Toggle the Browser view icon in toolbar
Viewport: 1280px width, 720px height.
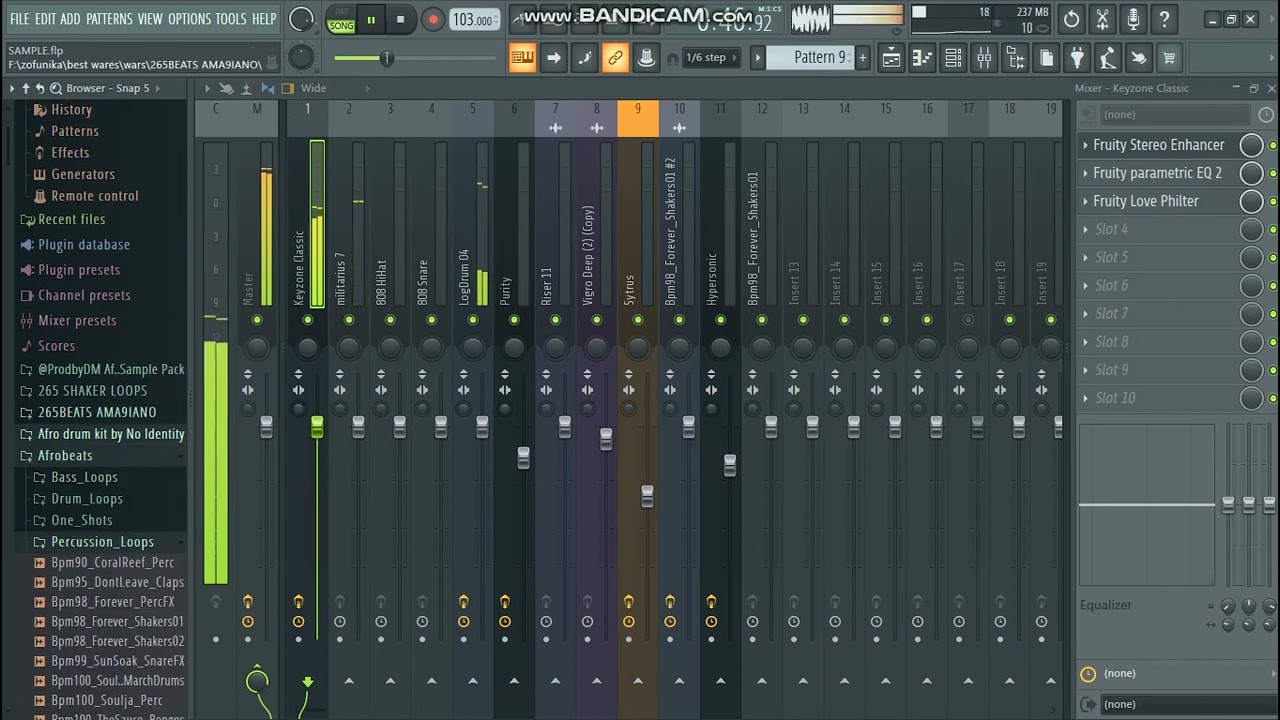(x=1015, y=58)
